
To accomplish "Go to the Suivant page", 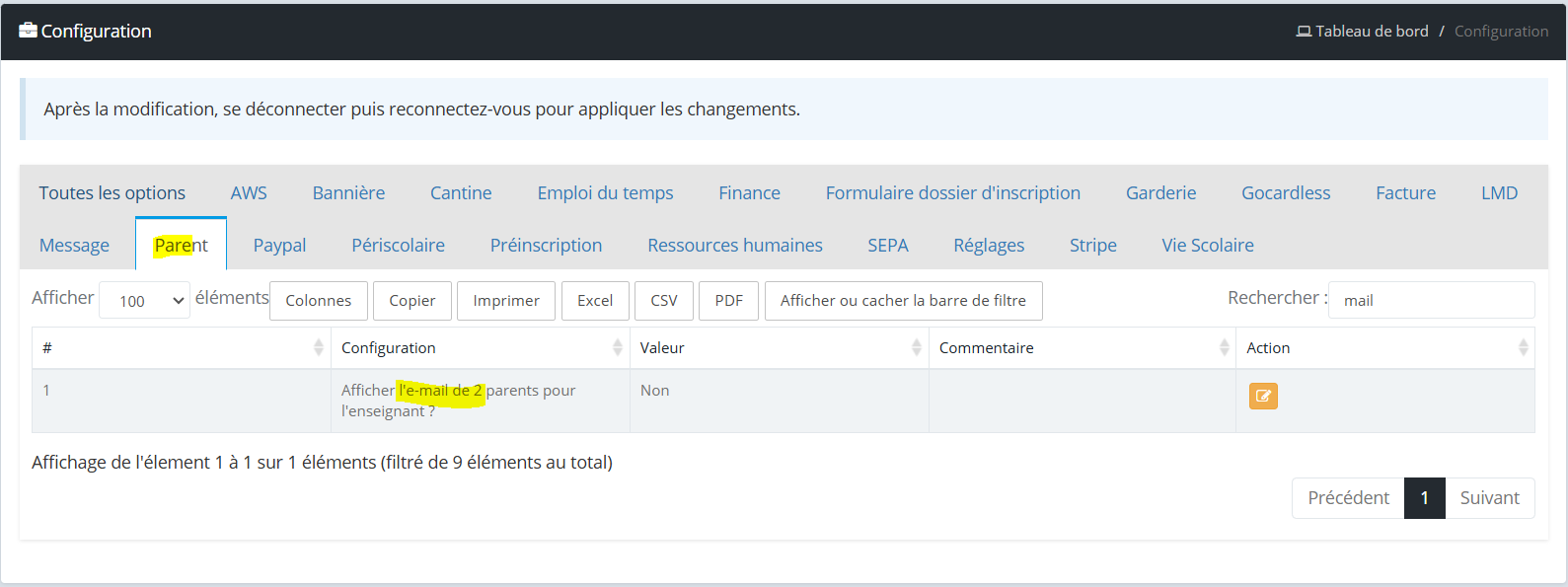I will (1490, 498).
